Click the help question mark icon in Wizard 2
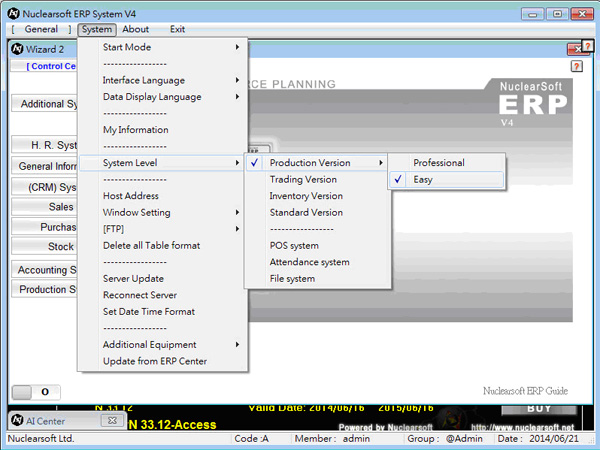The image size is (600, 450). 577,66
